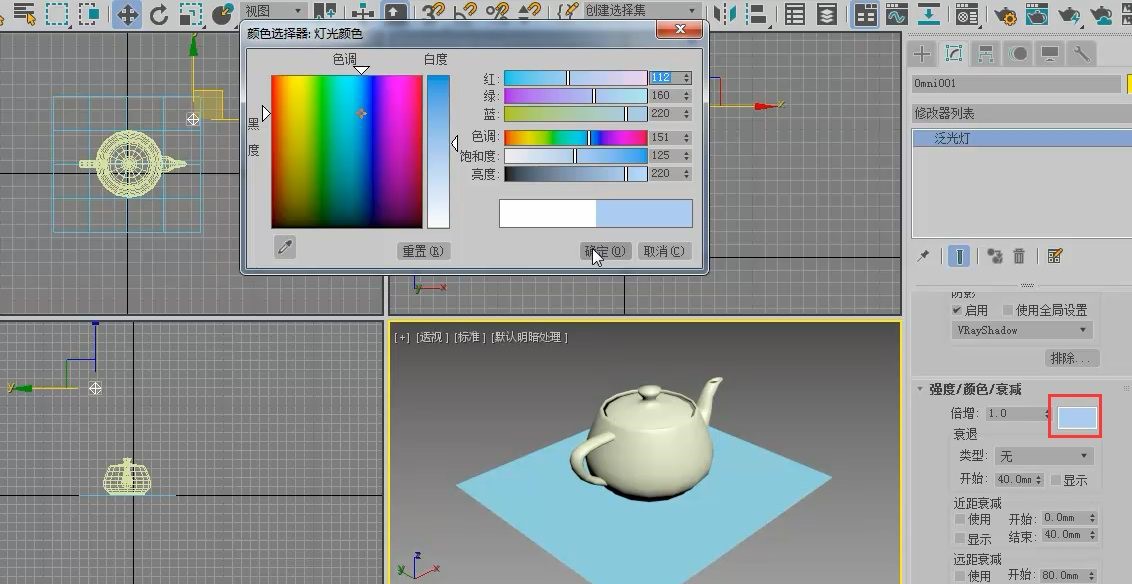Enable the 使用全局设置 checkbox
1132x584 pixels.
[1008, 310]
